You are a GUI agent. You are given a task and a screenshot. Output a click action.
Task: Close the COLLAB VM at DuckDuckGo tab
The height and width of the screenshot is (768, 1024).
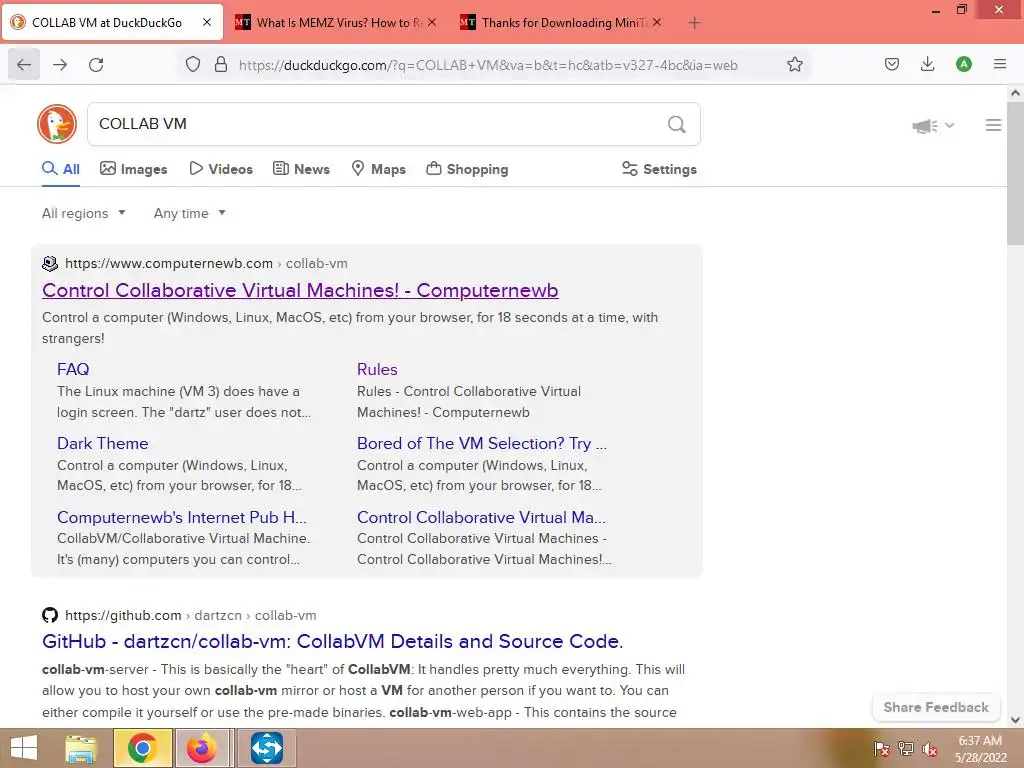(207, 22)
